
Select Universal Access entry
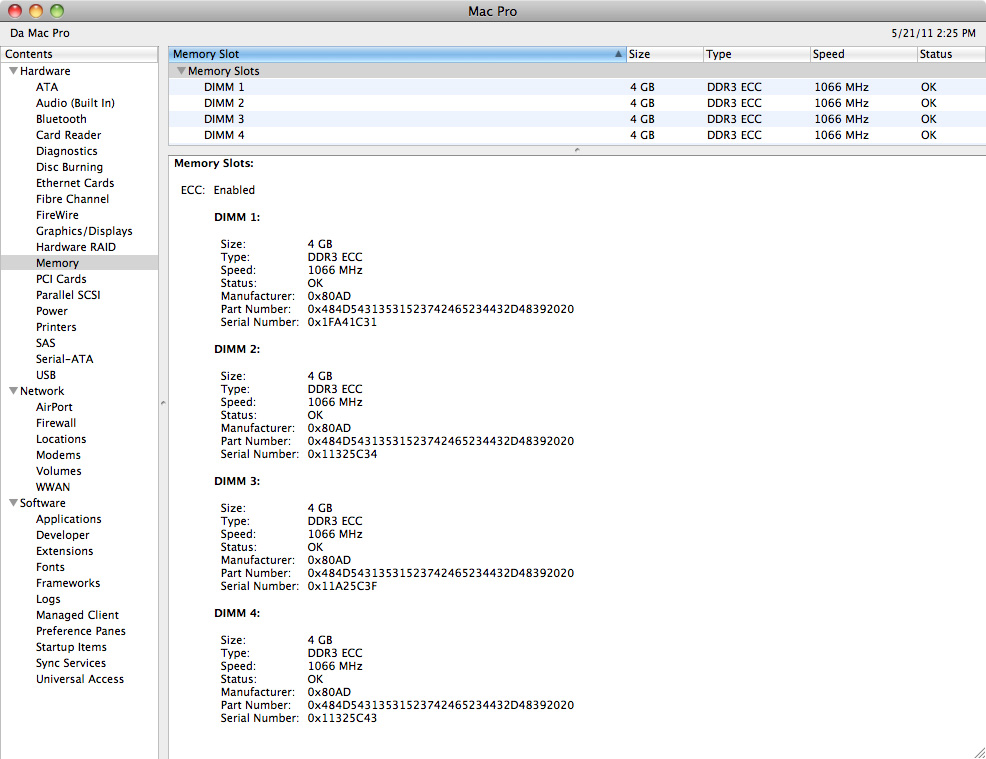pyautogui.click(x=80, y=679)
